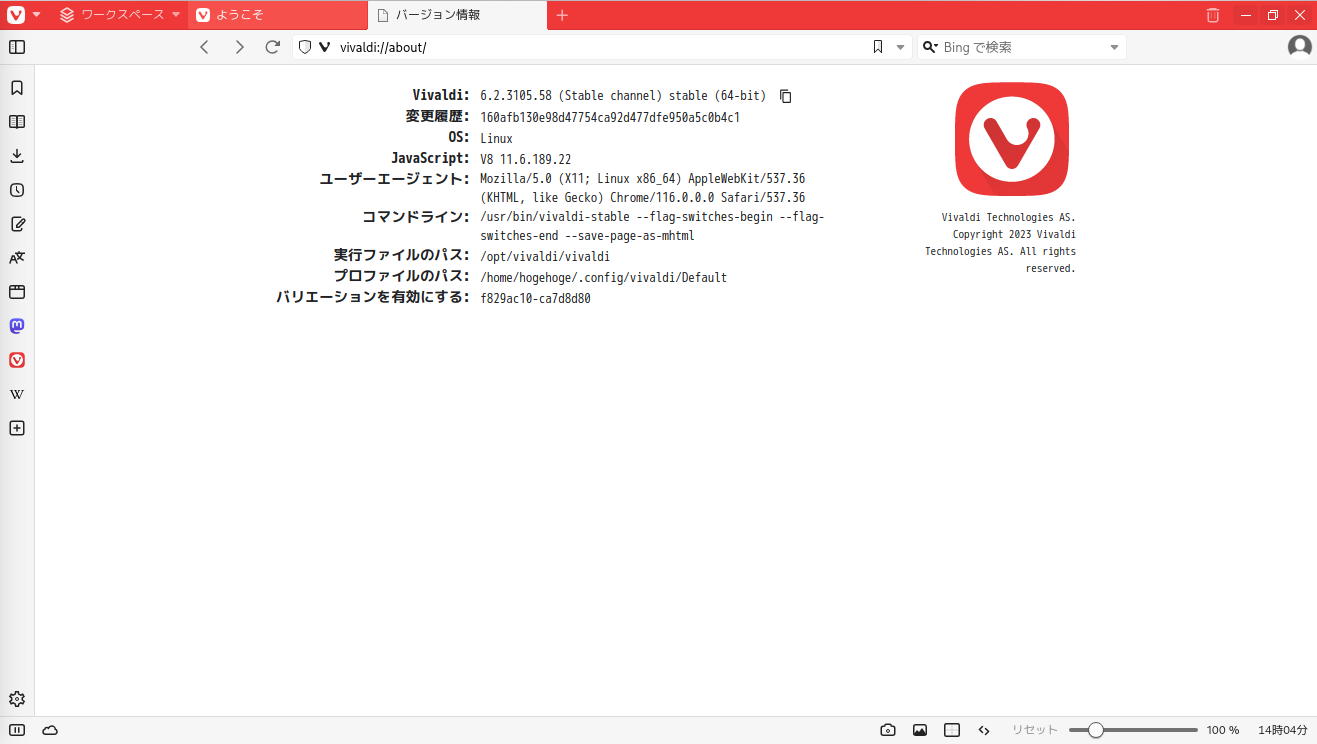The image size is (1317, 744).
Task: Click the f829ac10-ca7d8d80 variations value
Action: pos(535,298)
